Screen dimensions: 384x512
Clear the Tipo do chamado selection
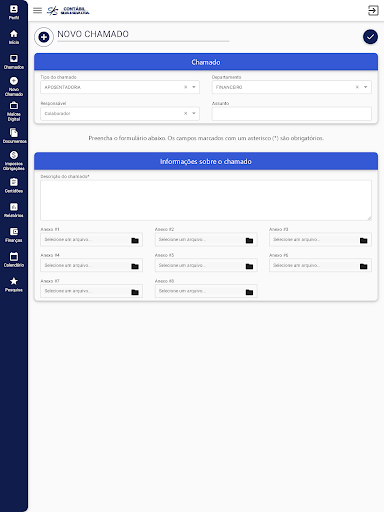pos(186,87)
